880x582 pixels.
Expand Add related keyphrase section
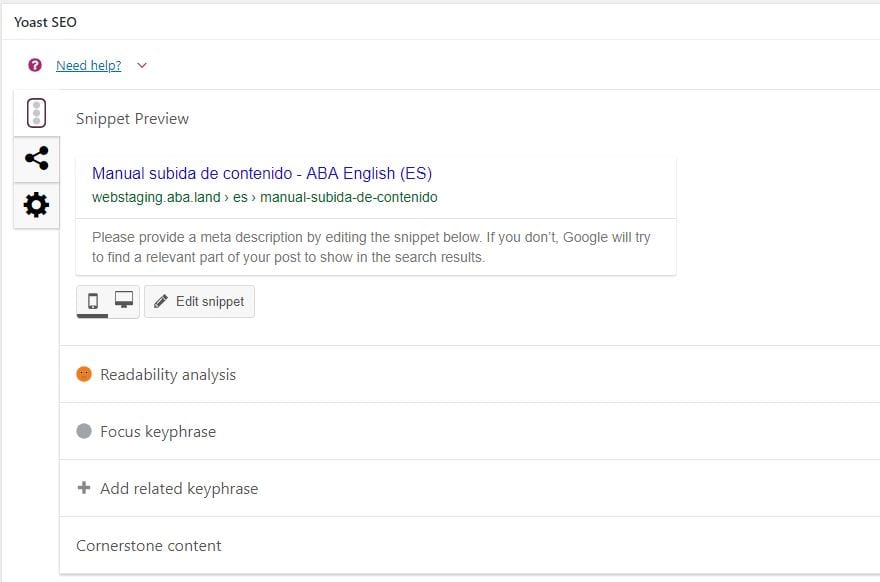click(179, 489)
